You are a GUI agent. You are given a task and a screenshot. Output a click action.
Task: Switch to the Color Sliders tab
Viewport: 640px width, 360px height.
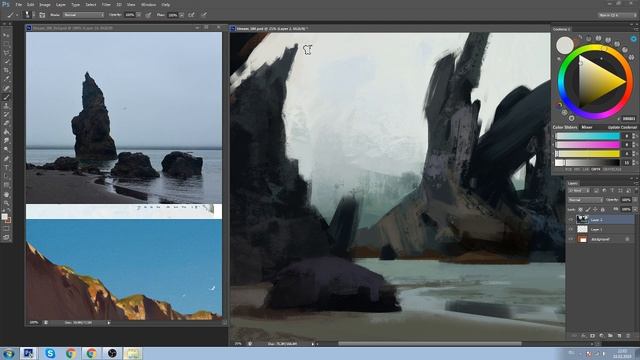(565, 127)
